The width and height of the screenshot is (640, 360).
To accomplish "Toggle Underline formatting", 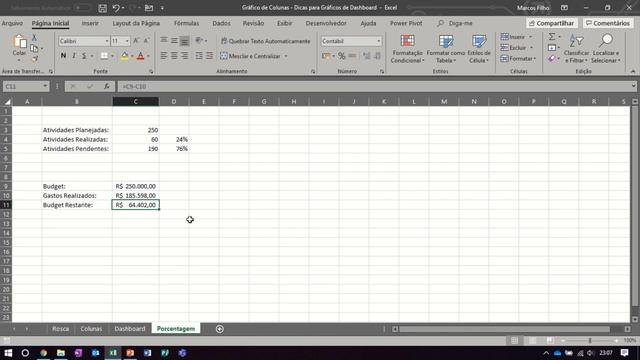I will click(x=84, y=56).
